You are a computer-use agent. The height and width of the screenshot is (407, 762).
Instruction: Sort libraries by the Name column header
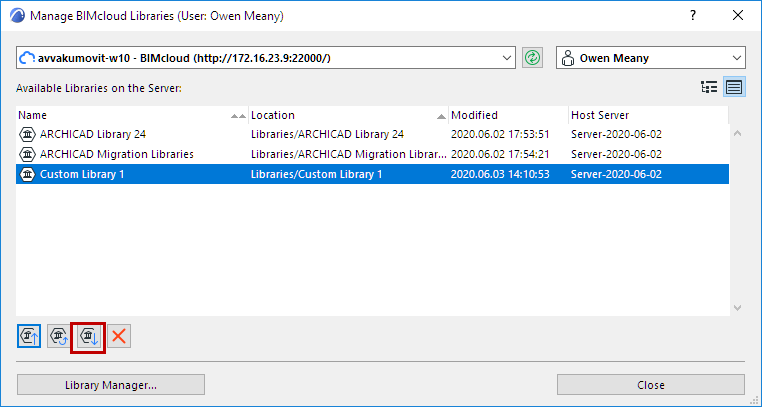pos(132,115)
